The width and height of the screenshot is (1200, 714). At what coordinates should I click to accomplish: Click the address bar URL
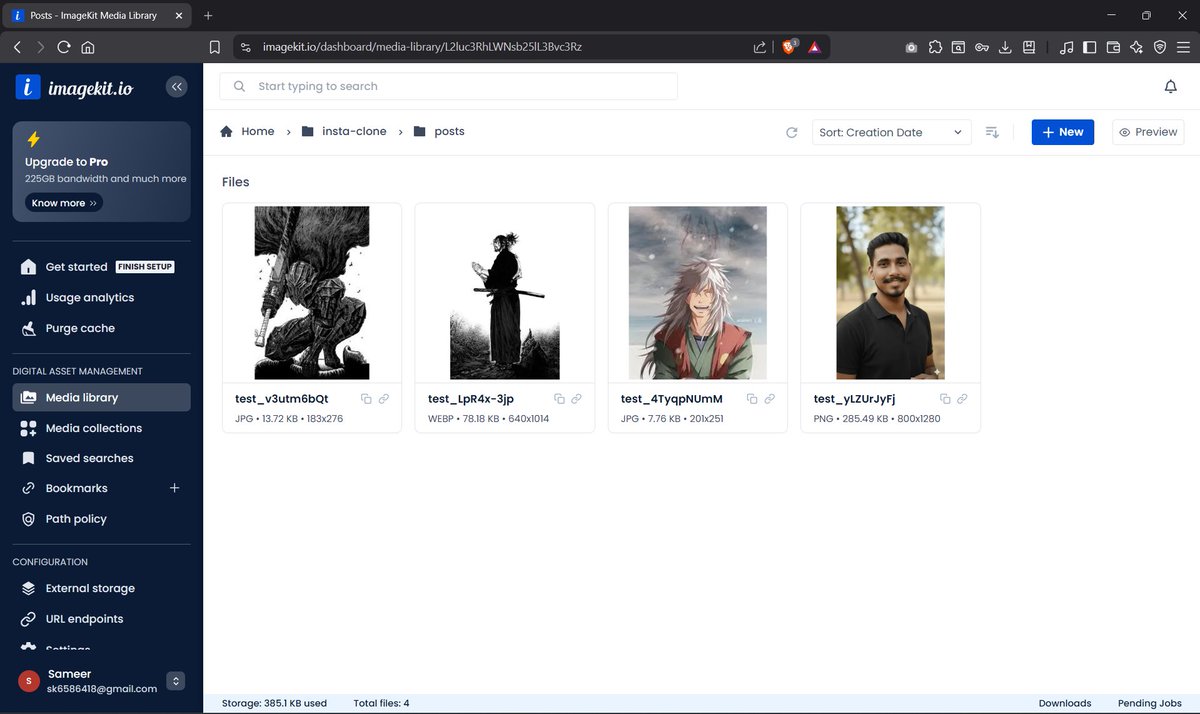click(x=422, y=47)
